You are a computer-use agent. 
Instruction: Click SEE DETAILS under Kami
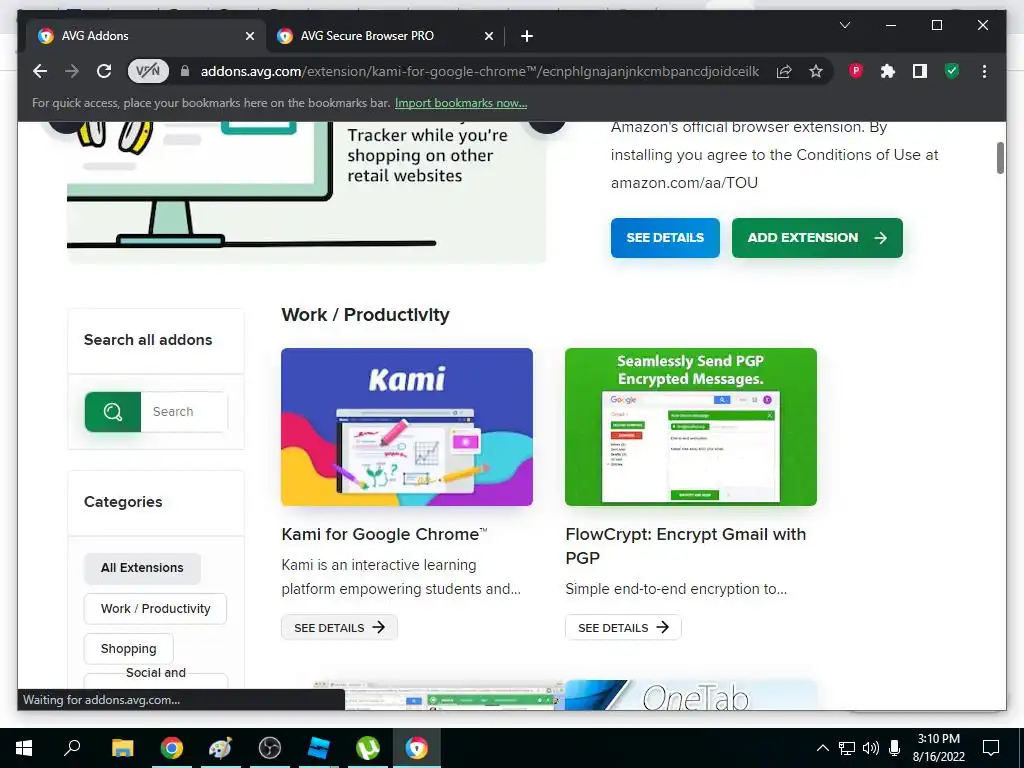tap(339, 628)
